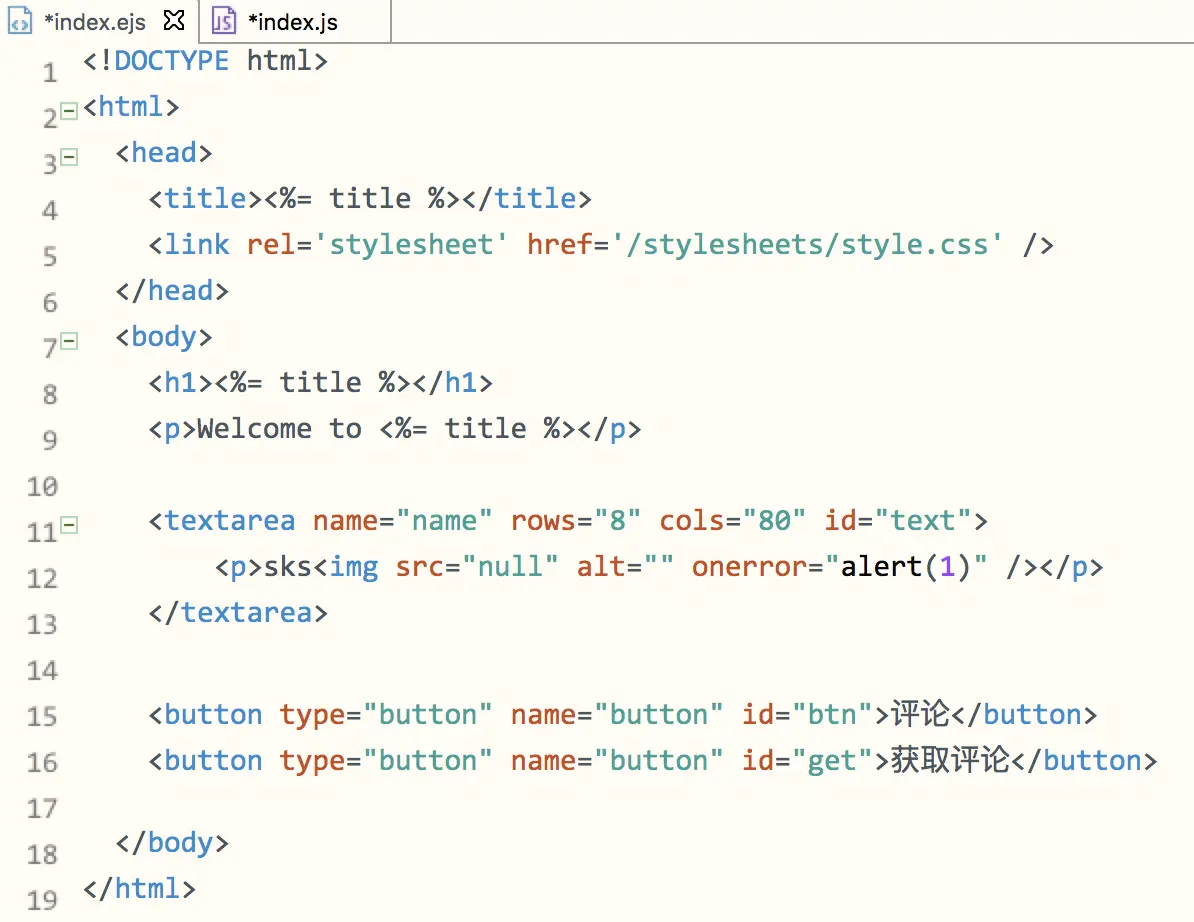Click id="get" attribute on line 16
The width and height of the screenshot is (1194, 922).
coord(807,761)
